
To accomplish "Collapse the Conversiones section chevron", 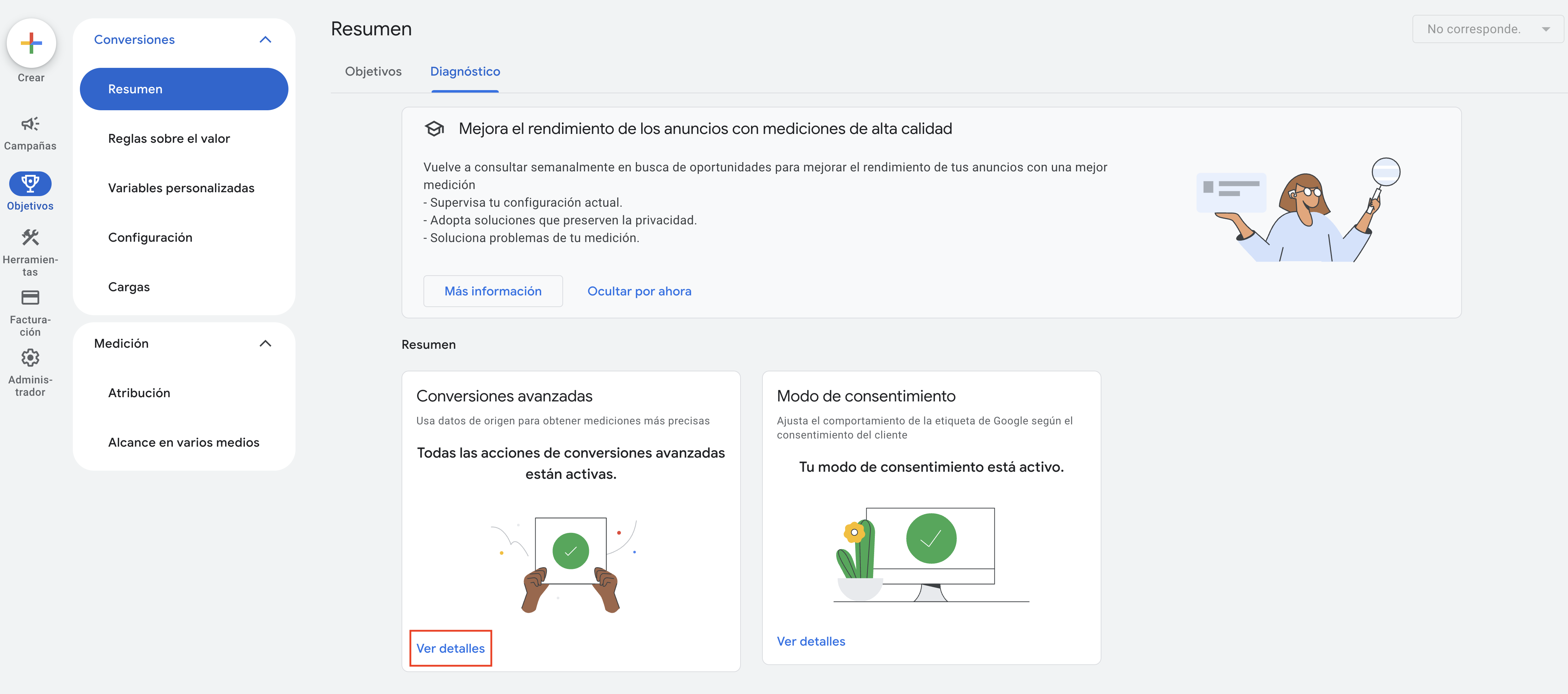I will pyautogui.click(x=265, y=40).
